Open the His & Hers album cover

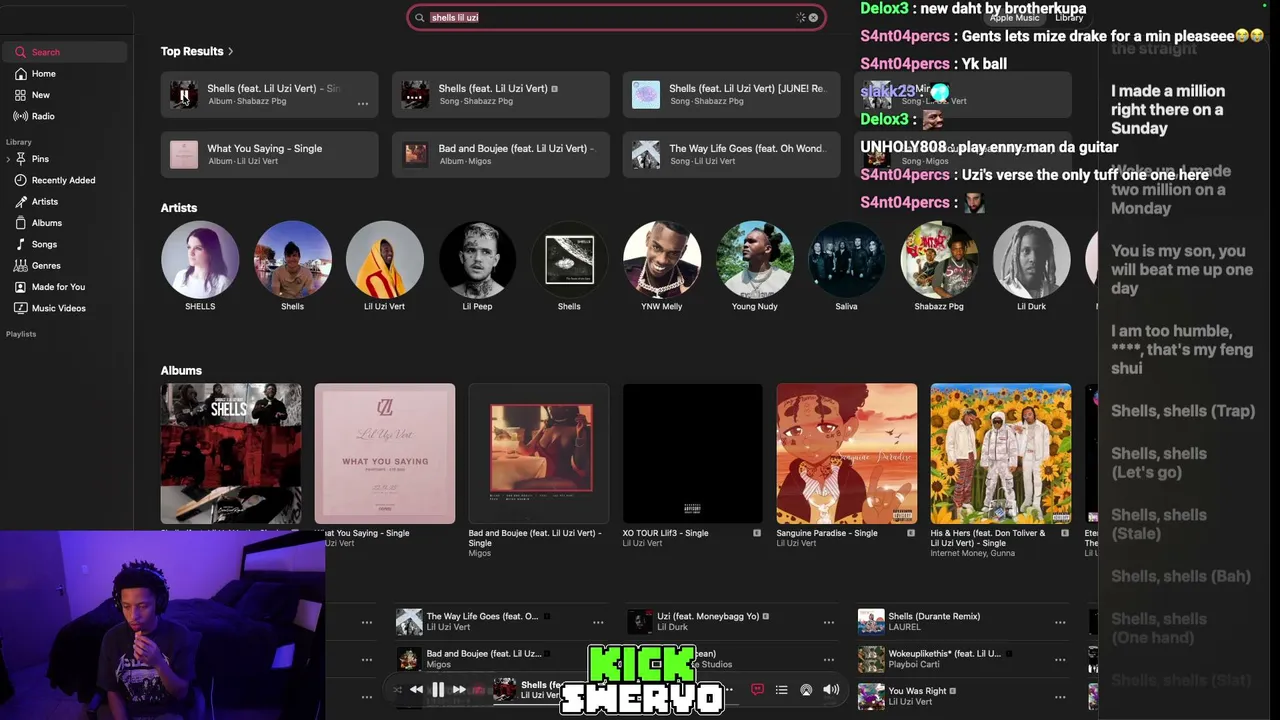[x=1001, y=454]
